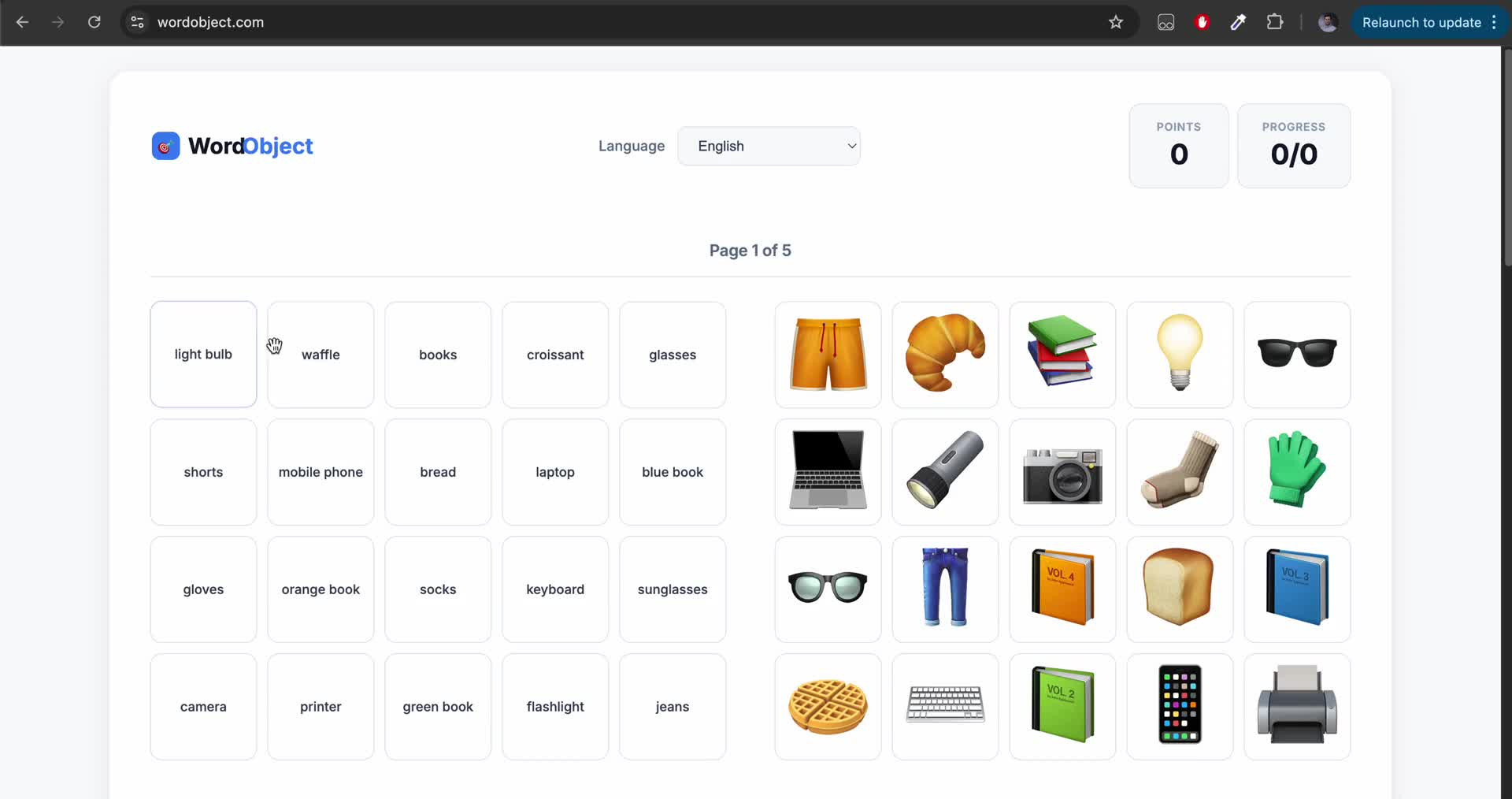Select the 'green book' word card
Image resolution: width=1512 pixels, height=799 pixels.
coord(438,707)
